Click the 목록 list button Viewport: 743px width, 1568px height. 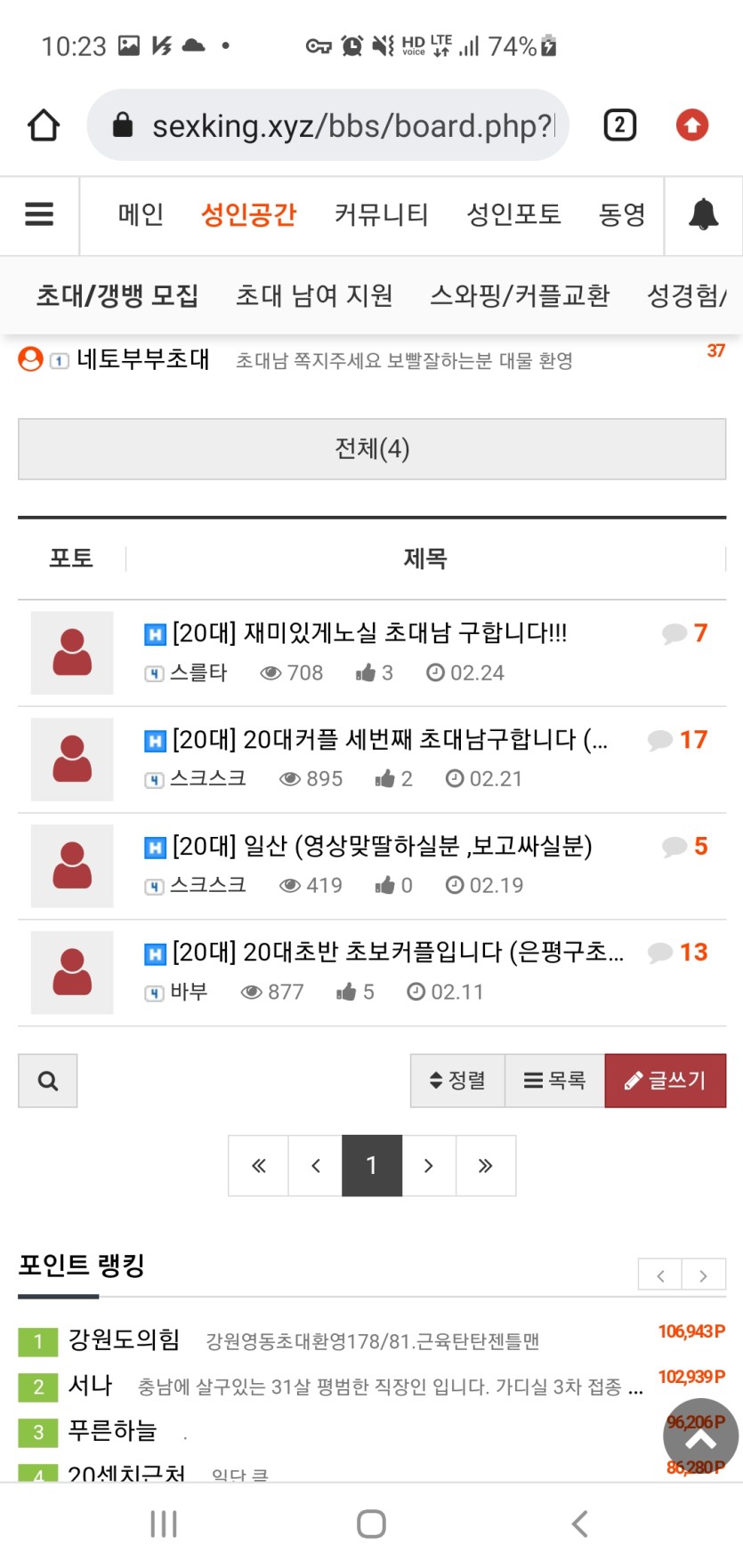tap(554, 1081)
